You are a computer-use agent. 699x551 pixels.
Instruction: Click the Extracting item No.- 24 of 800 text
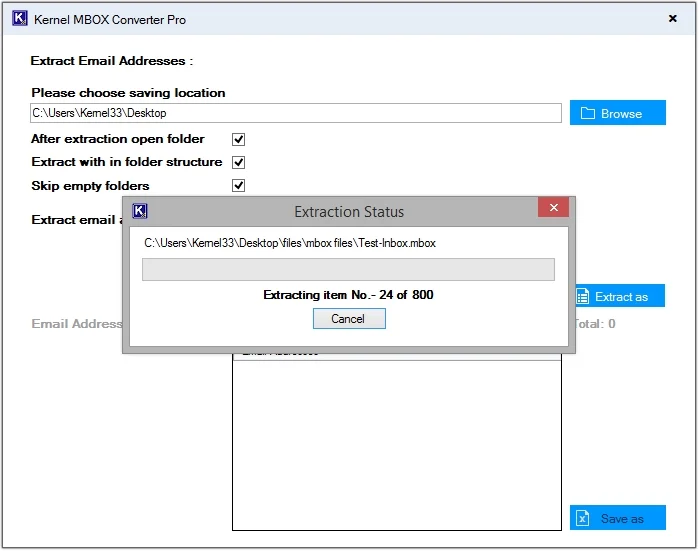pyautogui.click(x=348, y=295)
